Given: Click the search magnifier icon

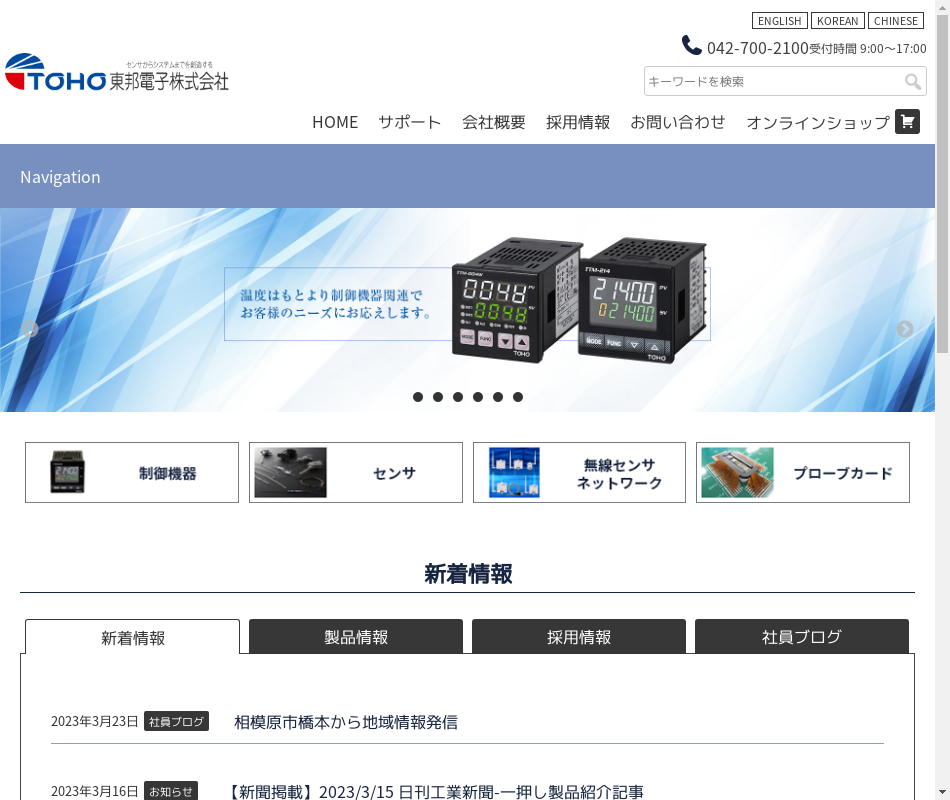Looking at the screenshot, I should 912,82.
